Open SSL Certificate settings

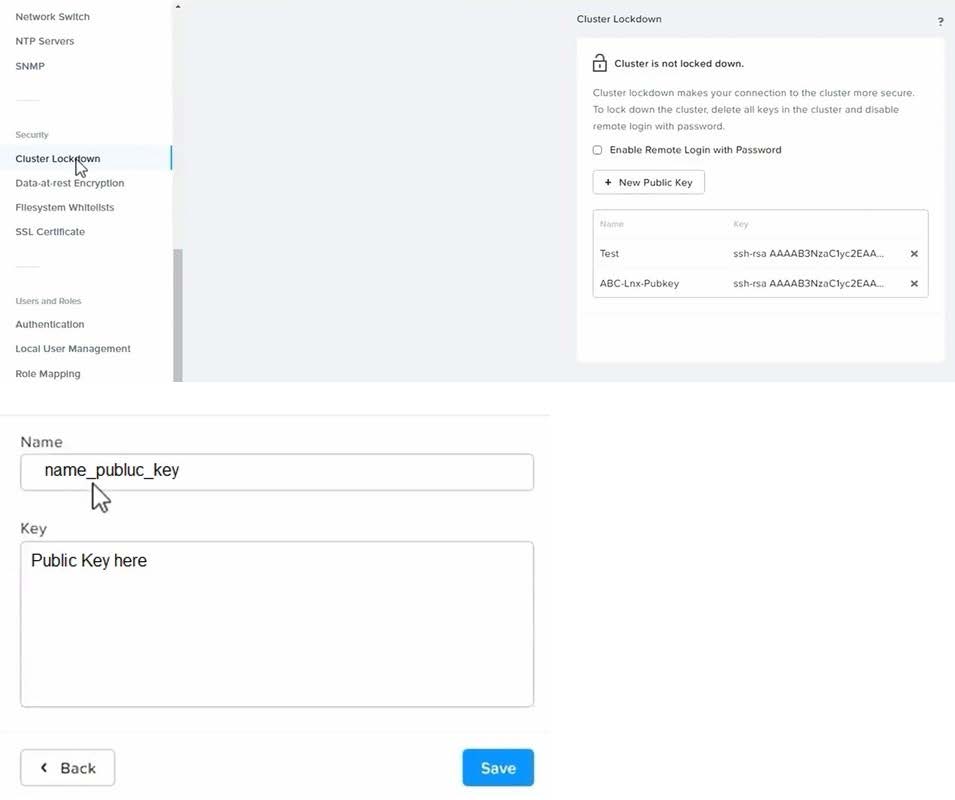point(50,232)
